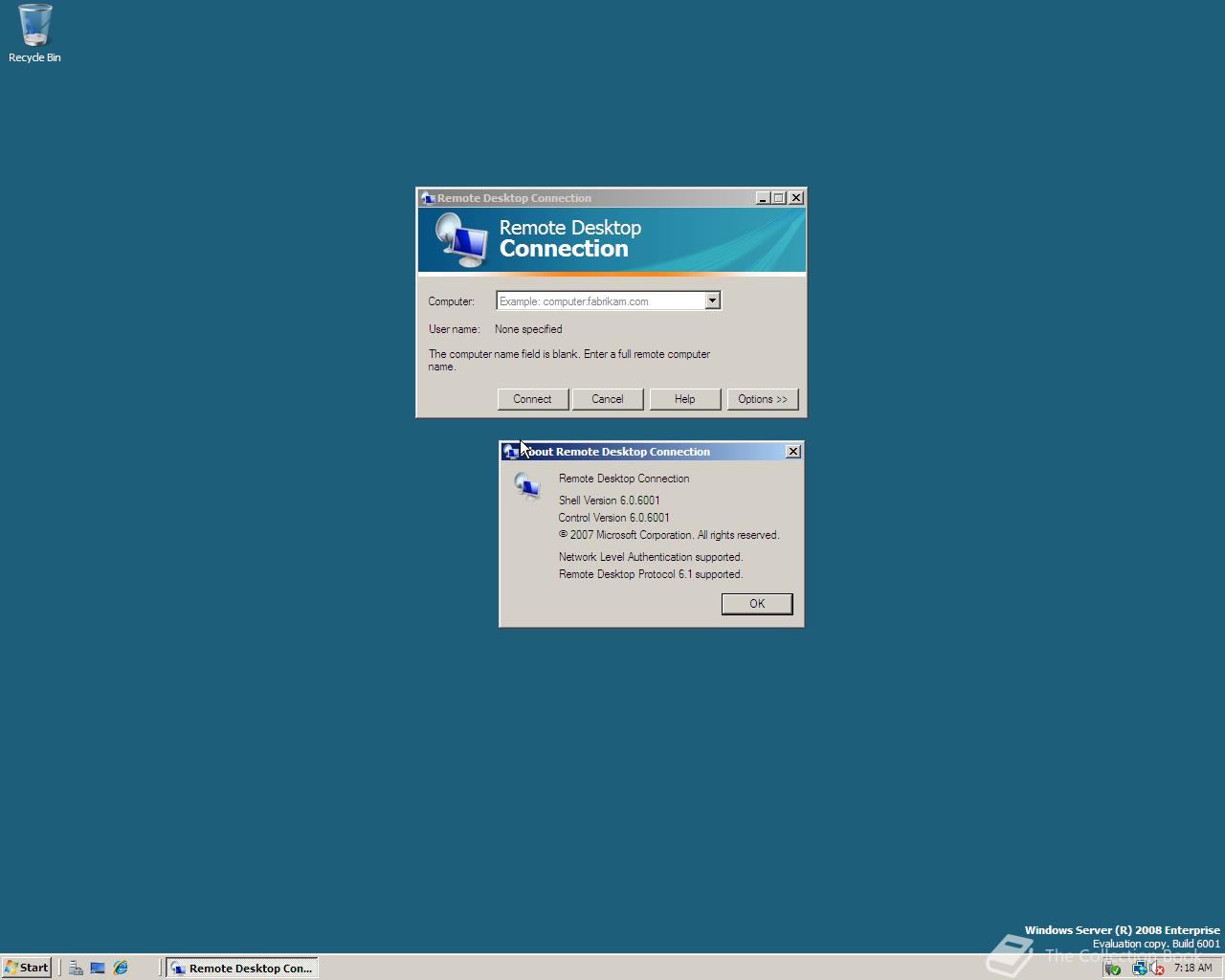Close the About Remote Desktop Connection dialog
Screen dimensions: 1225x980
pos(793,452)
